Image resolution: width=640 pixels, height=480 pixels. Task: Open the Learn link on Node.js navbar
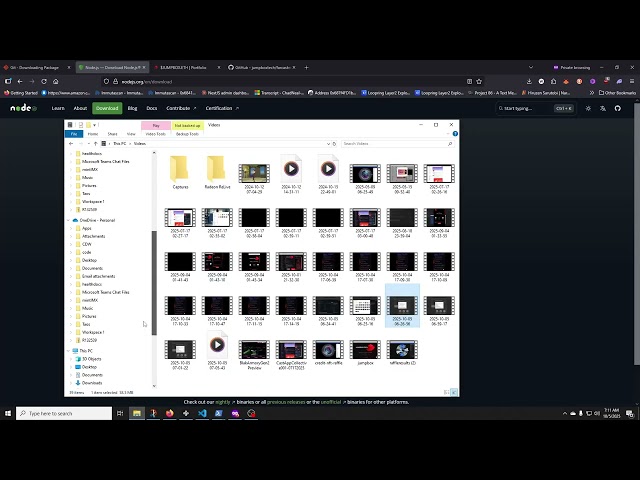click(x=58, y=108)
